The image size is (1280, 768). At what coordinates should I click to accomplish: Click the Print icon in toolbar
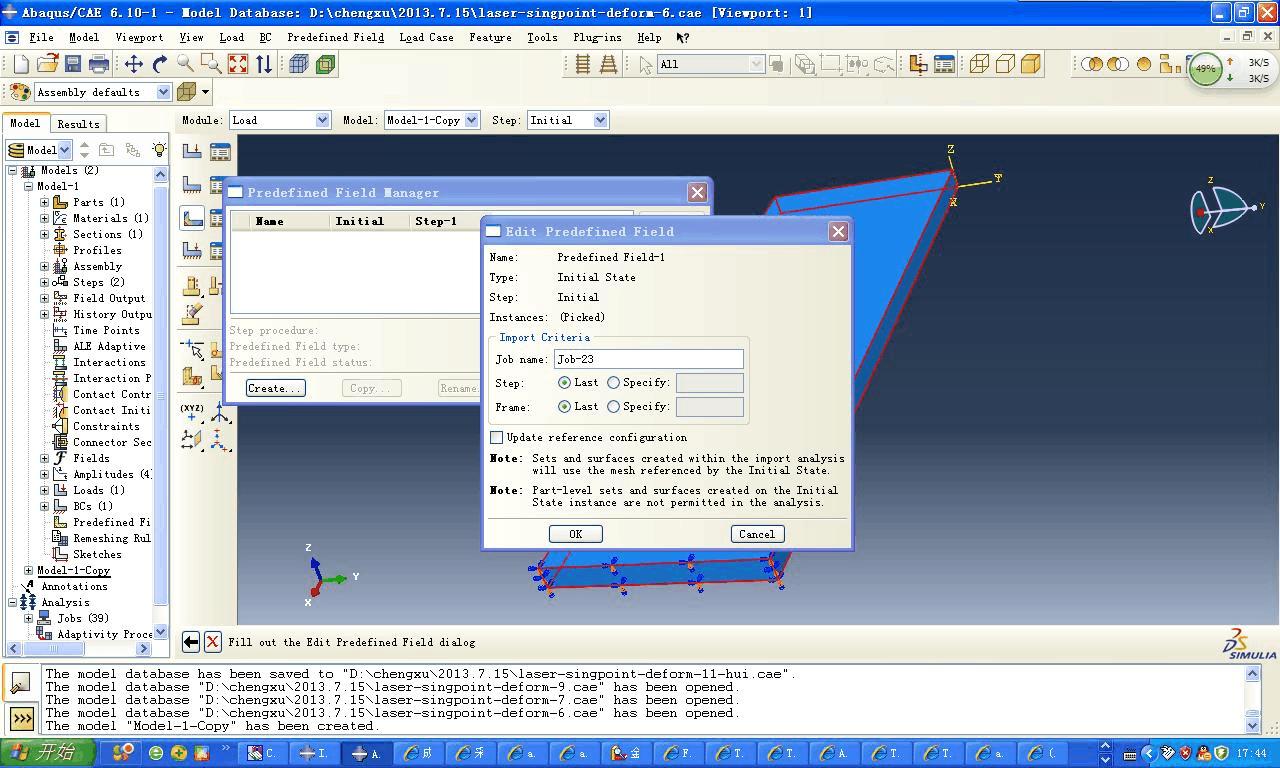98,64
